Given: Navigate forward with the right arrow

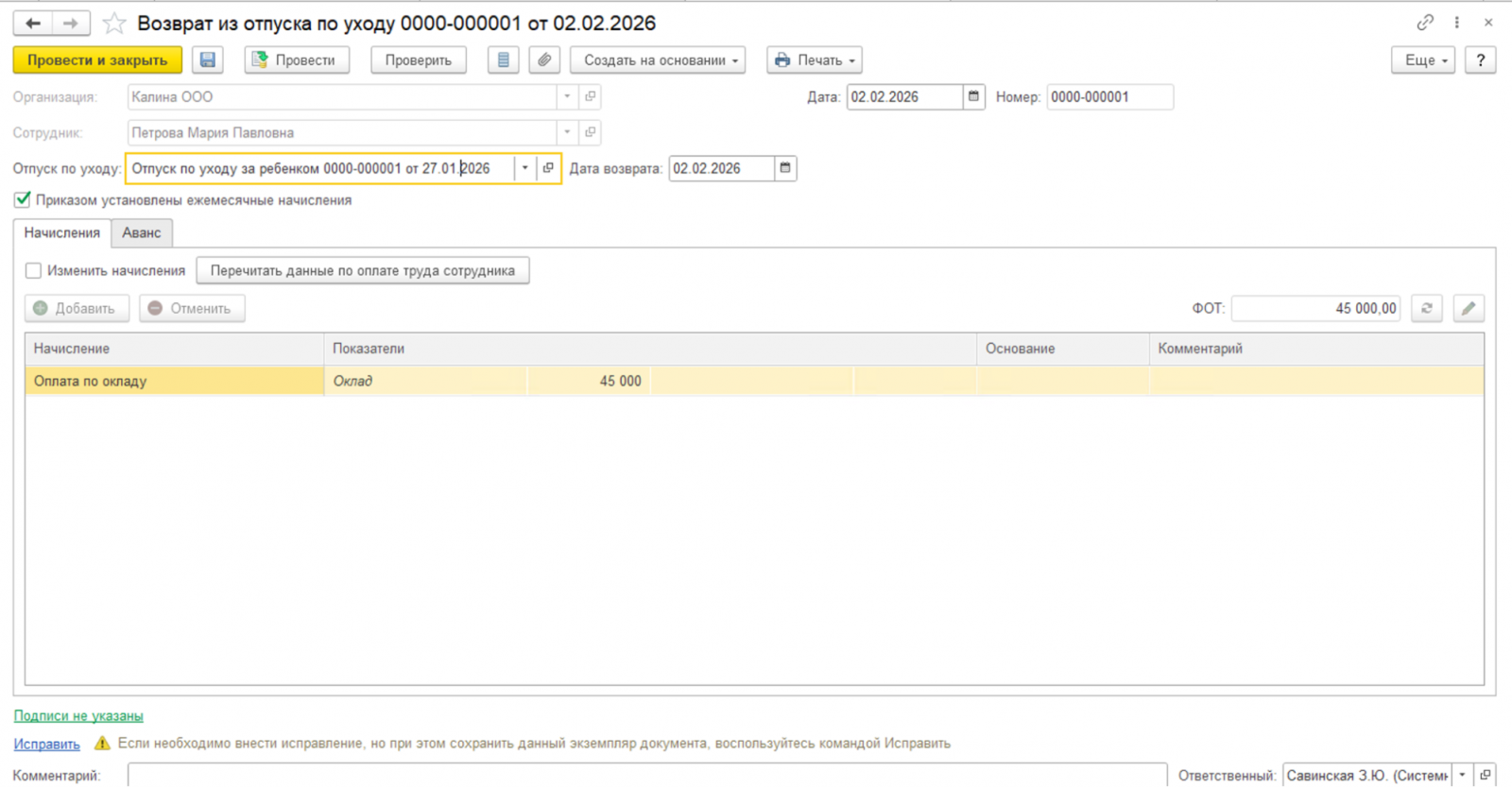Looking at the screenshot, I should [71, 23].
